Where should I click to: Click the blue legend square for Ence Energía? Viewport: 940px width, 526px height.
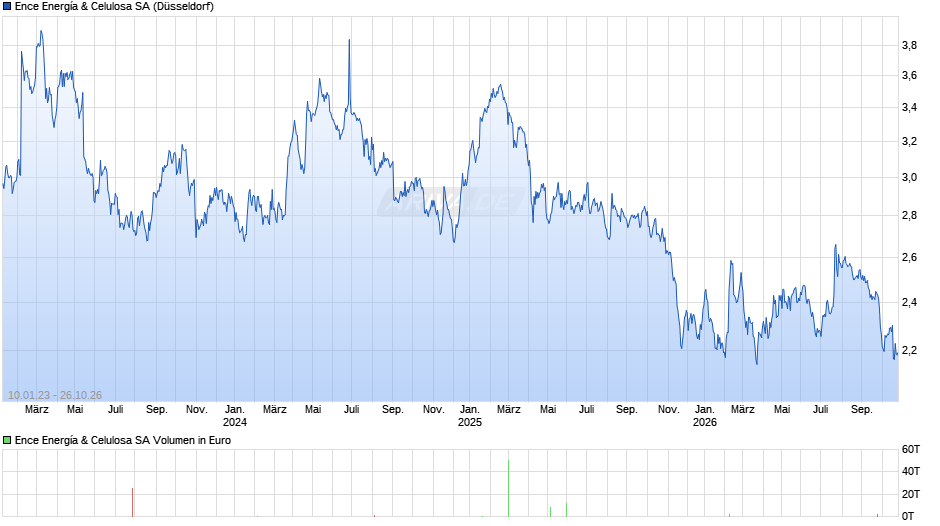(7, 7)
